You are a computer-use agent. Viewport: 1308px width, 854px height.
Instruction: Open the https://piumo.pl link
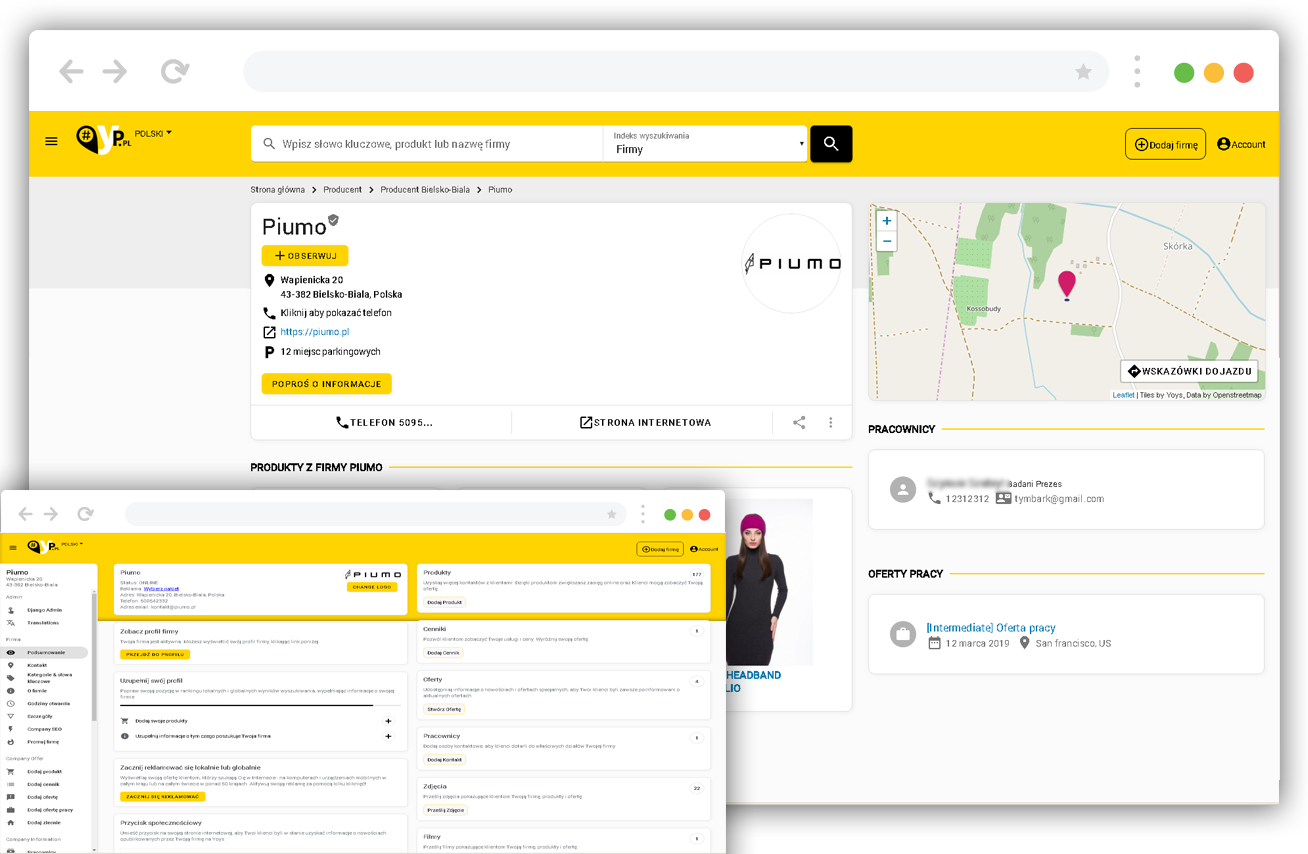click(x=314, y=332)
